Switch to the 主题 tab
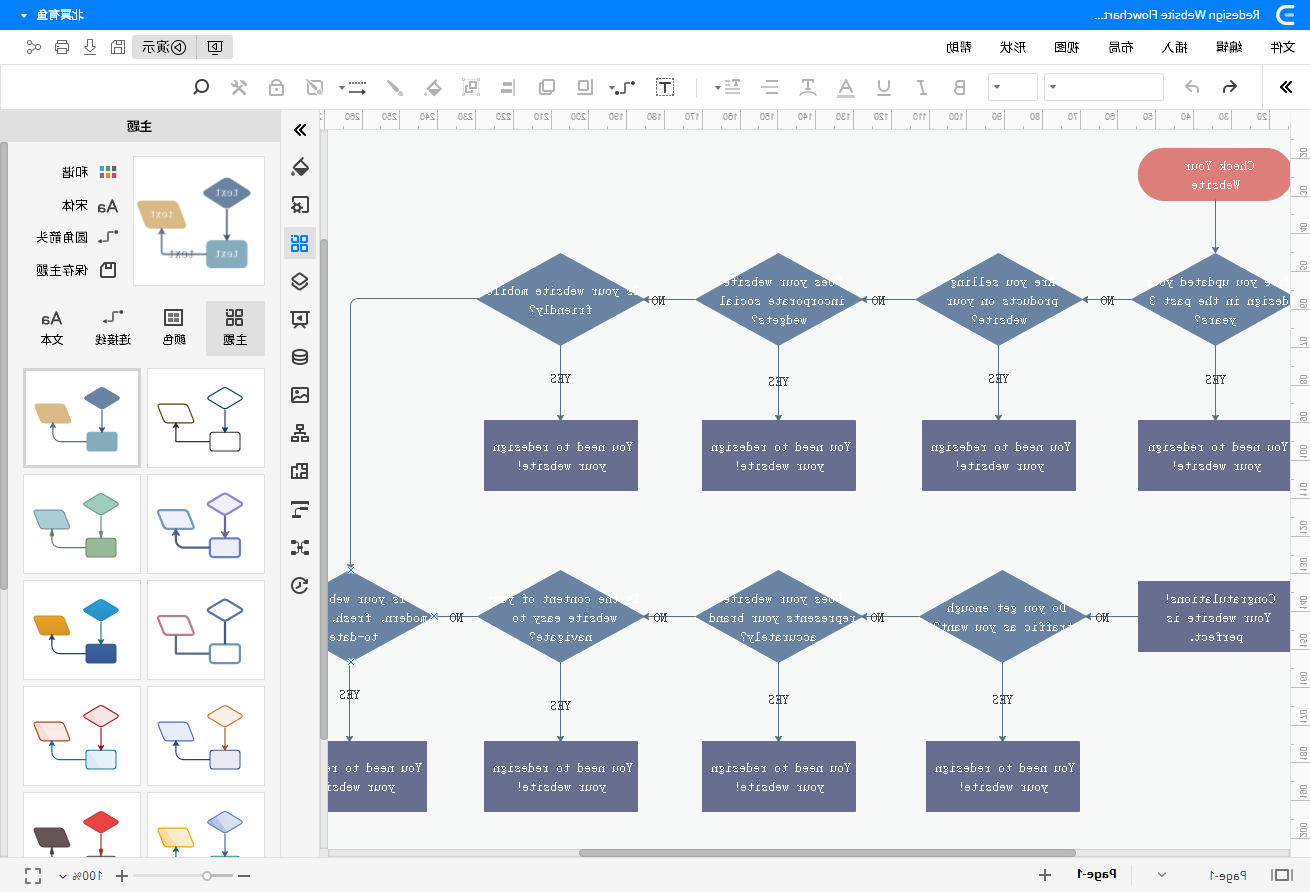The width and height of the screenshot is (1310, 892). point(235,328)
